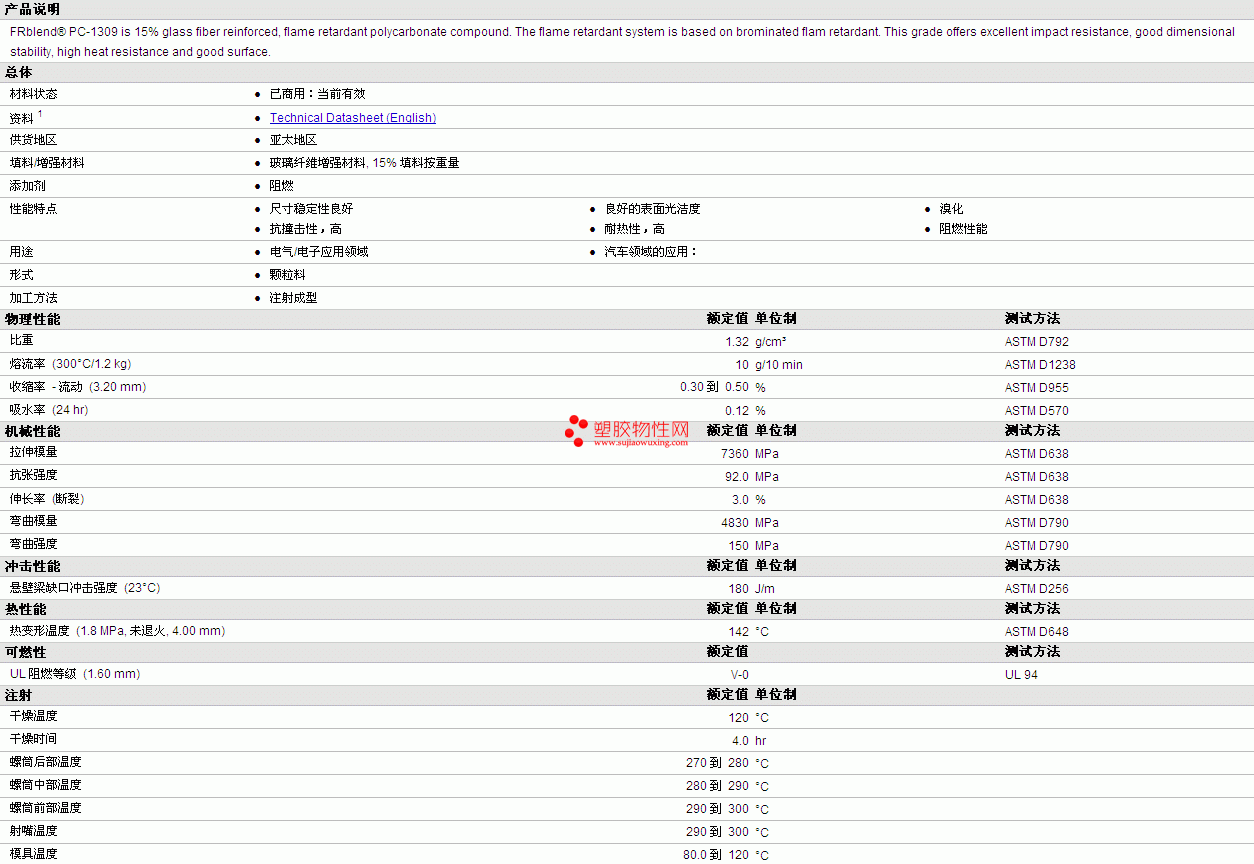Select the 7360 tensile modulus value

pyautogui.click(x=735, y=454)
